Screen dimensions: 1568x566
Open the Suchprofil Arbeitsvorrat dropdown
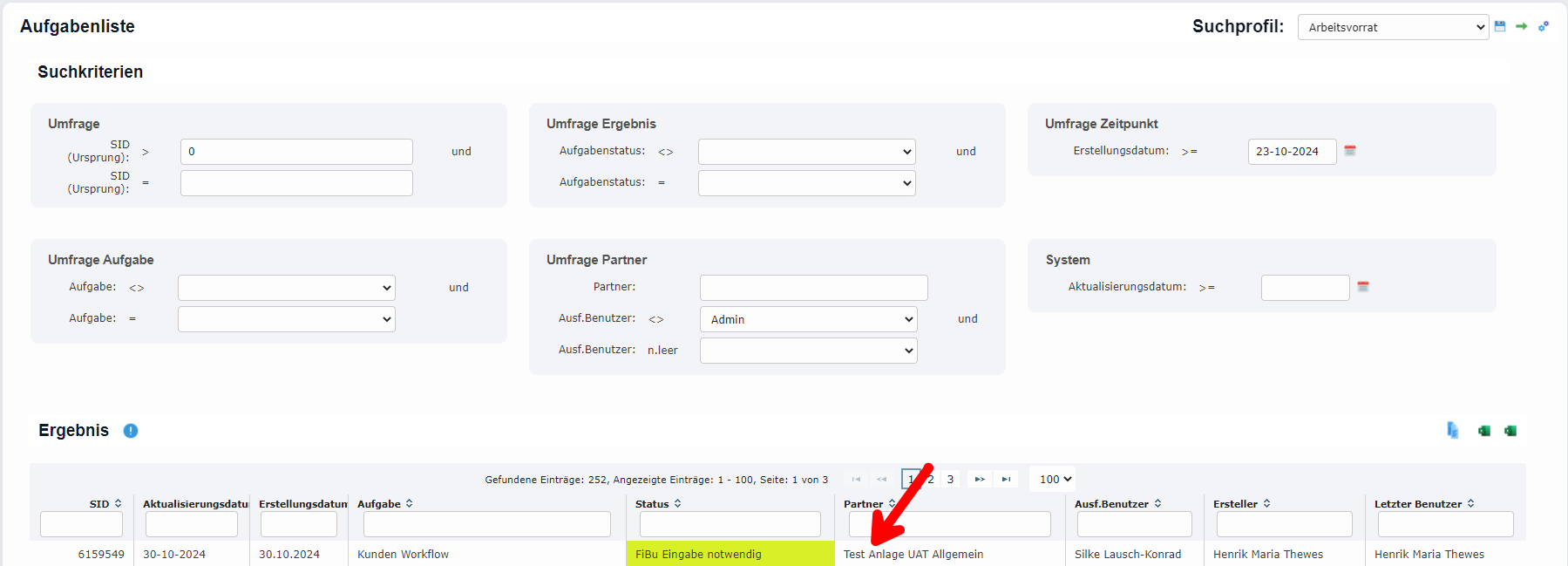click(1392, 27)
